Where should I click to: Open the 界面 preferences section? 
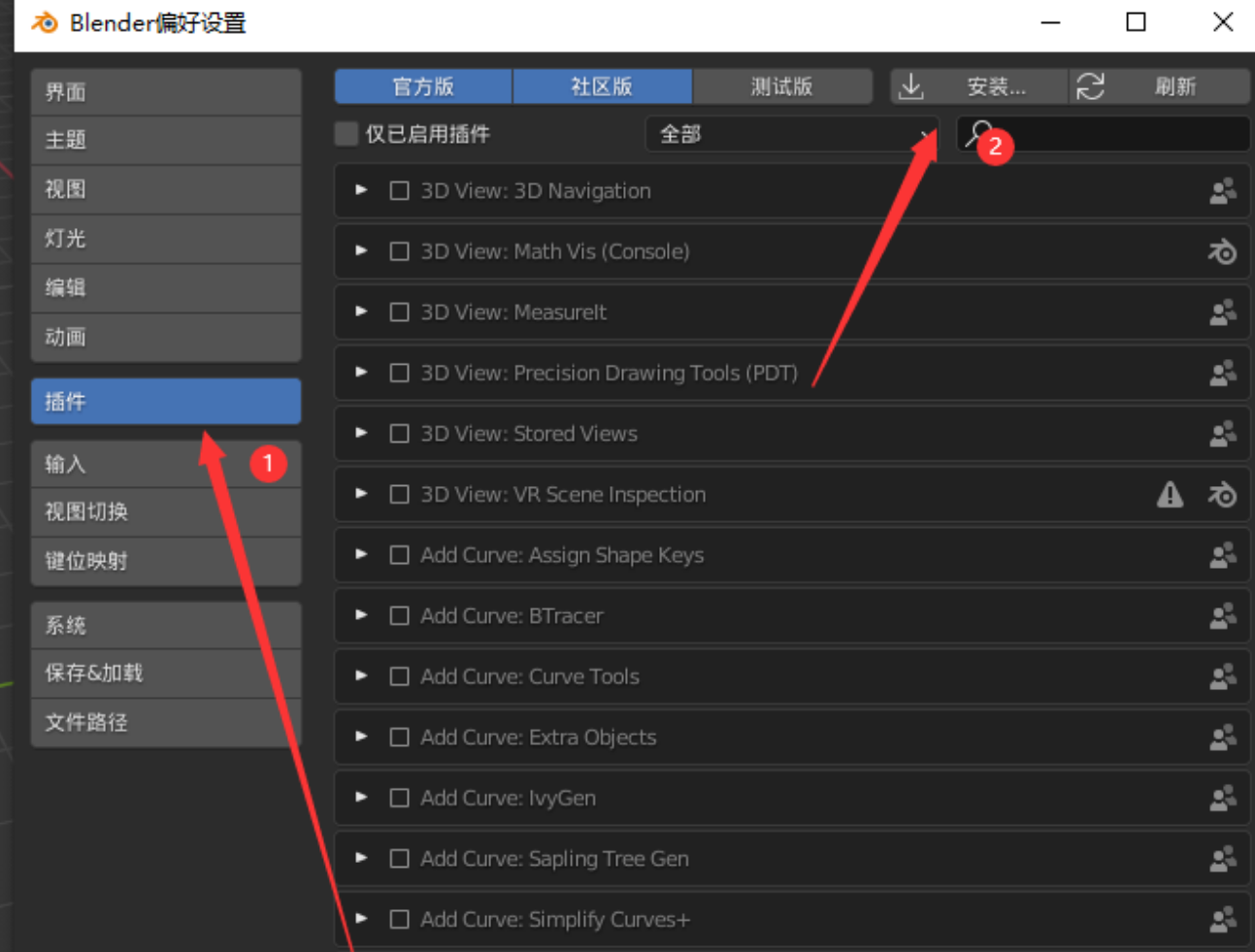[166, 92]
